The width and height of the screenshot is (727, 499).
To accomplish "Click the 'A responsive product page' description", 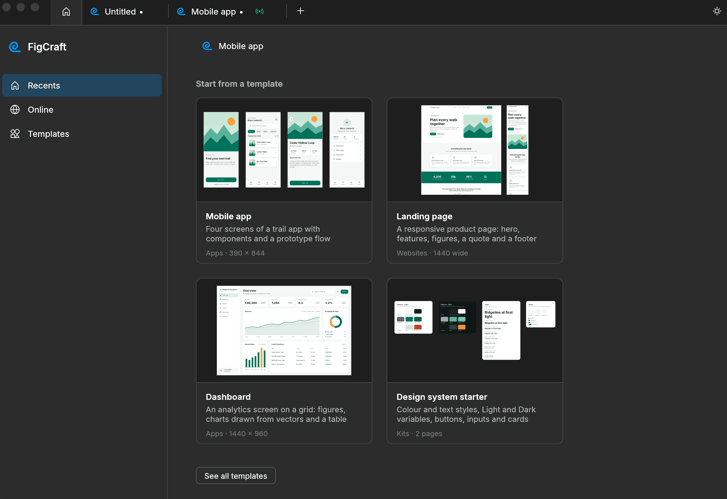I will (466, 234).
